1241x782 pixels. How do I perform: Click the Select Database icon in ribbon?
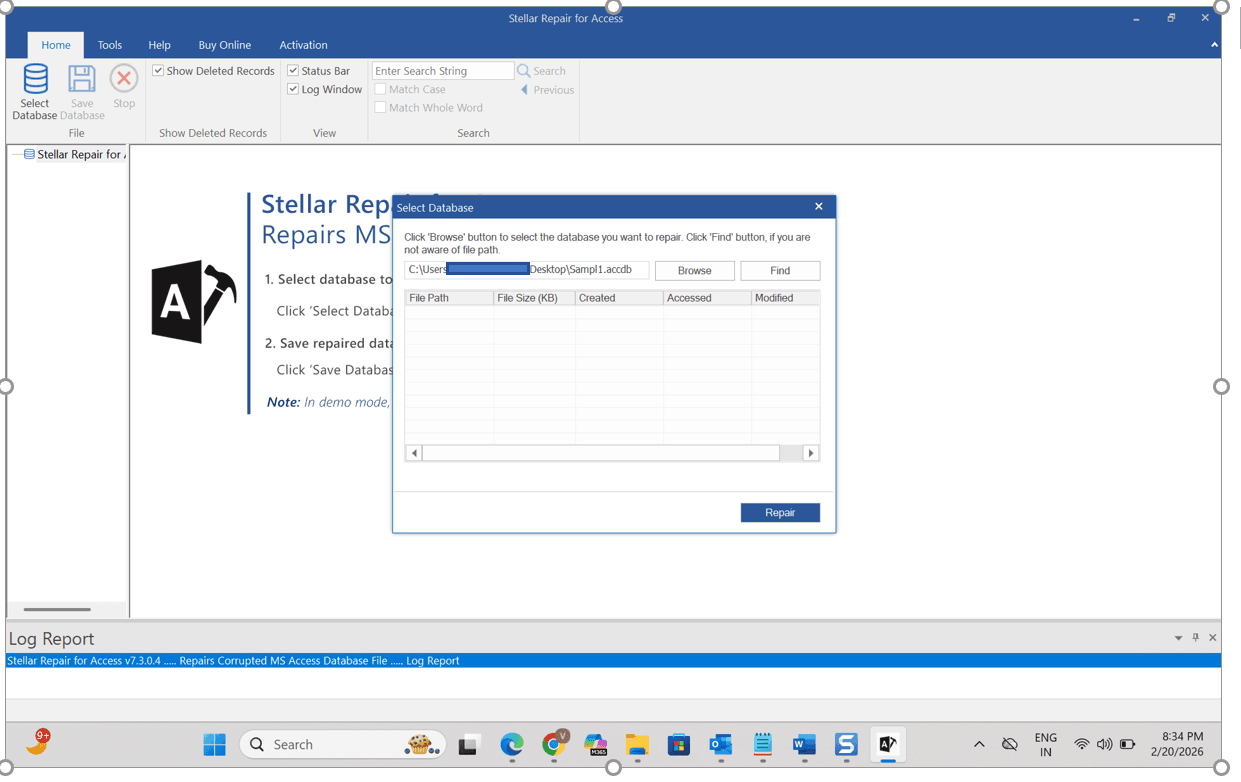pos(35,80)
